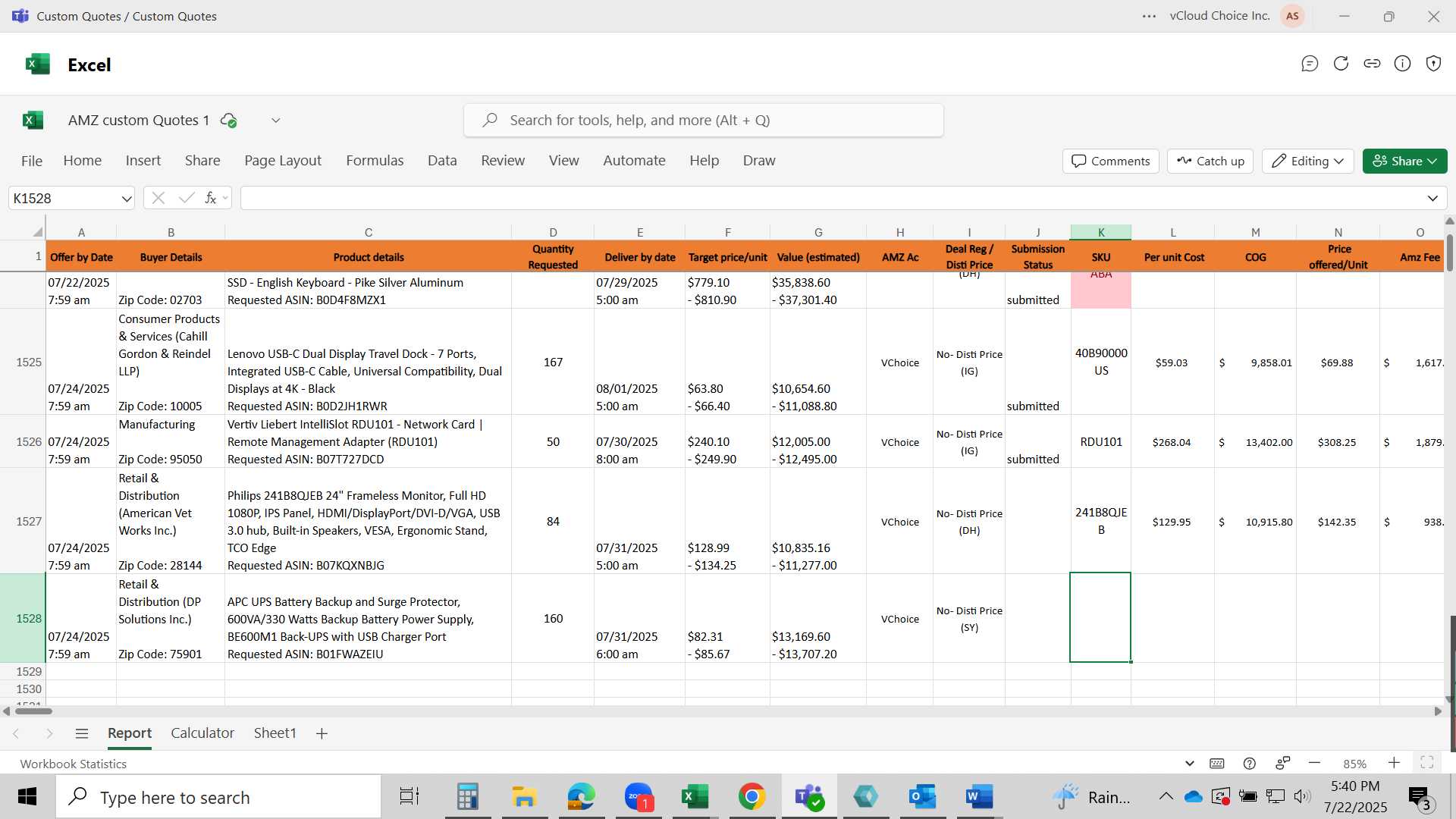
Task: Click the cloud saved status icon
Action: coord(228,121)
